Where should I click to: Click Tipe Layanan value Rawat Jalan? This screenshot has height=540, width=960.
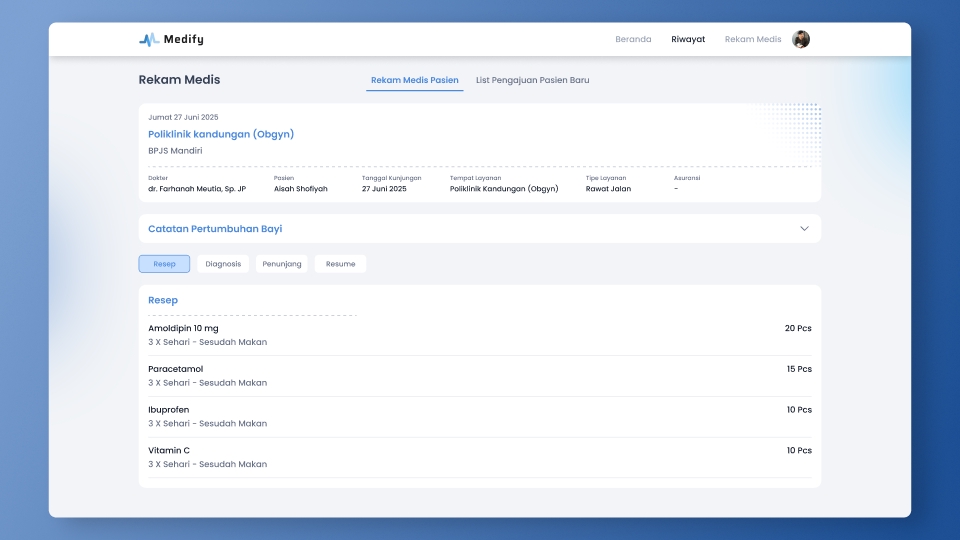pyautogui.click(x=608, y=189)
